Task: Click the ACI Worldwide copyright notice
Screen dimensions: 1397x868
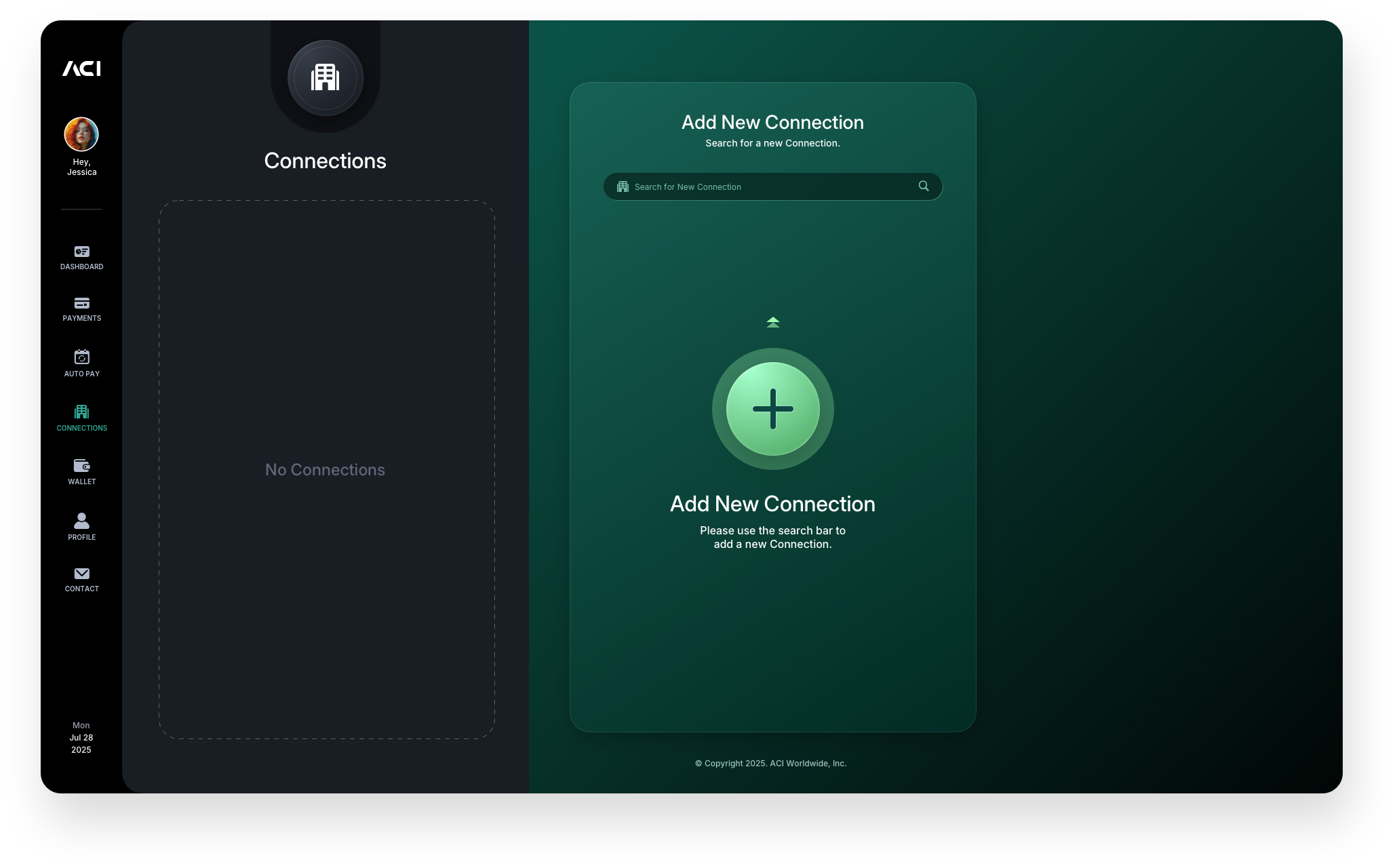Action: [x=770, y=763]
